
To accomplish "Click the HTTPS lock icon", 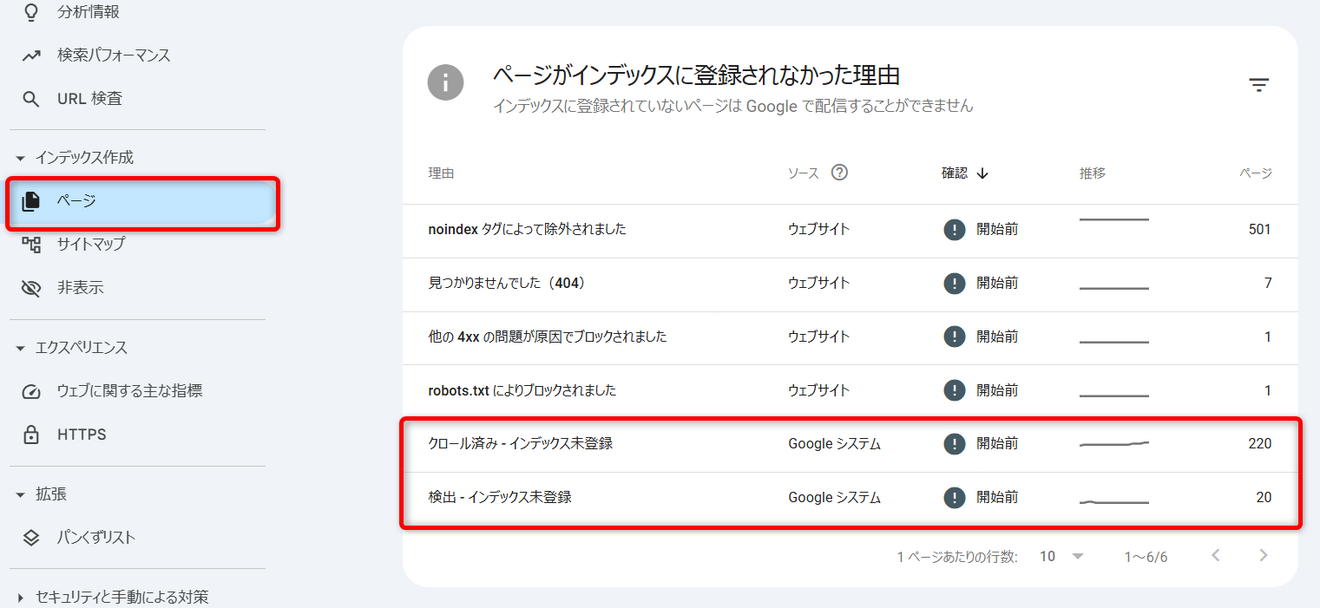I will pyautogui.click(x=31, y=435).
